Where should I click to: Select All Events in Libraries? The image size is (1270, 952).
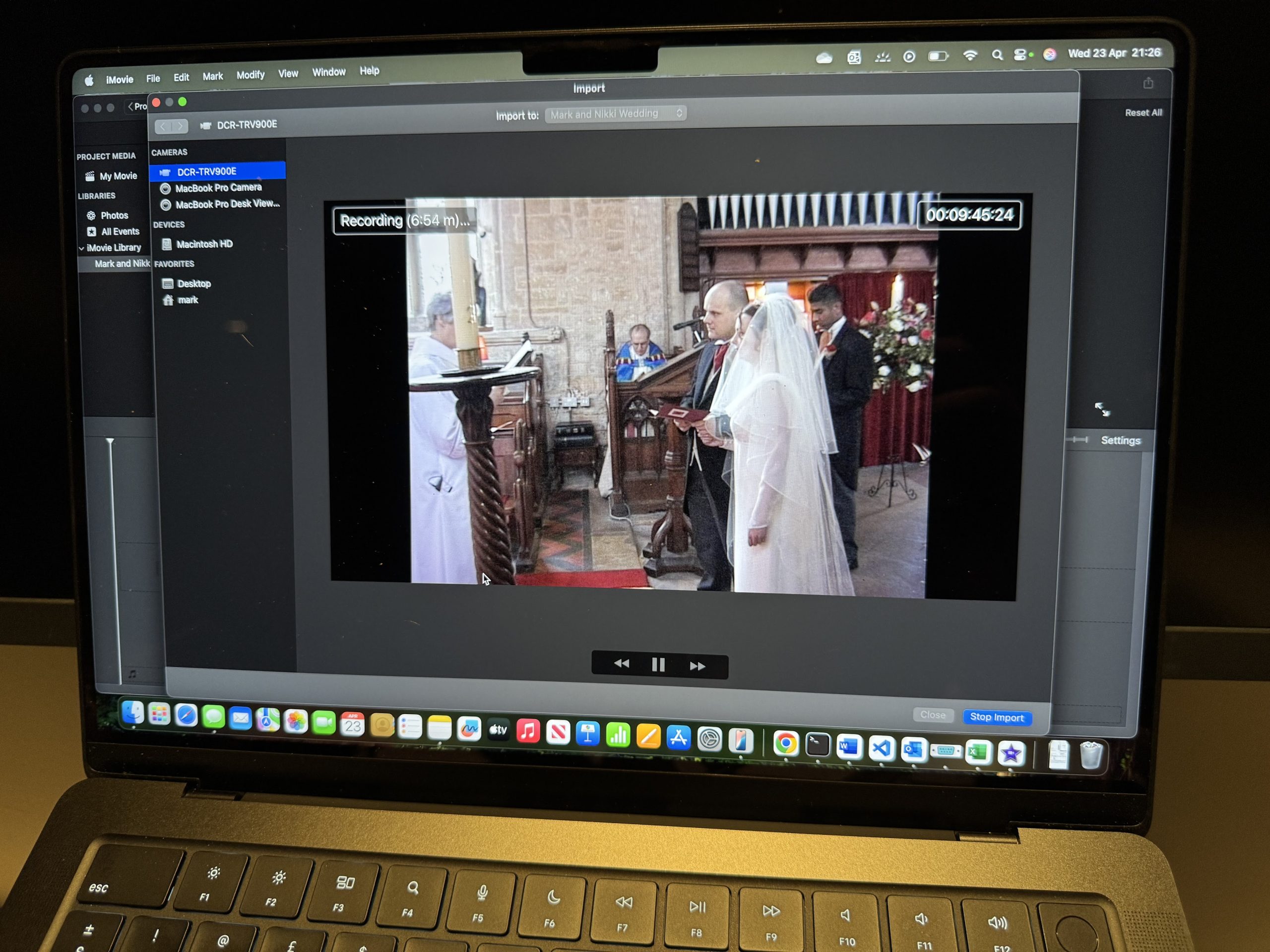point(120,231)
